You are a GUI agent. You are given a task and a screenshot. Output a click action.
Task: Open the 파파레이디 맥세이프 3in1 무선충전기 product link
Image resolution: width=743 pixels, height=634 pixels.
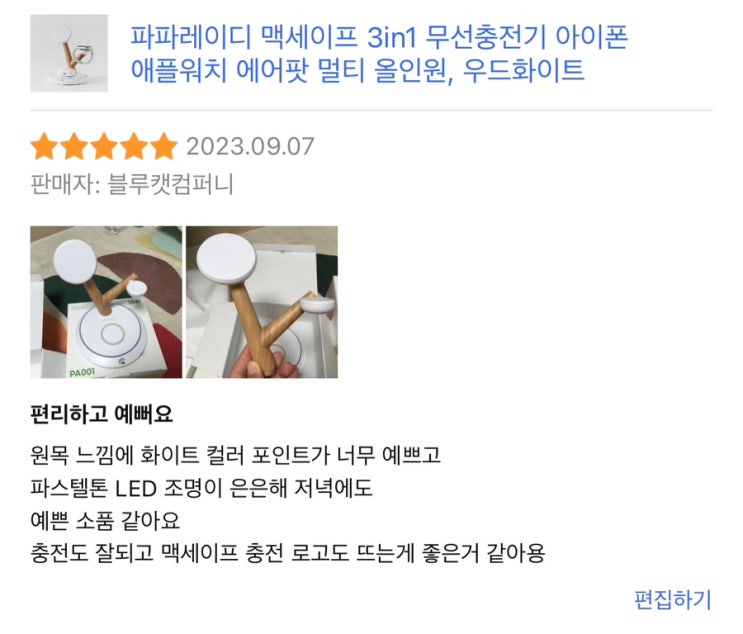pos(379,54)
